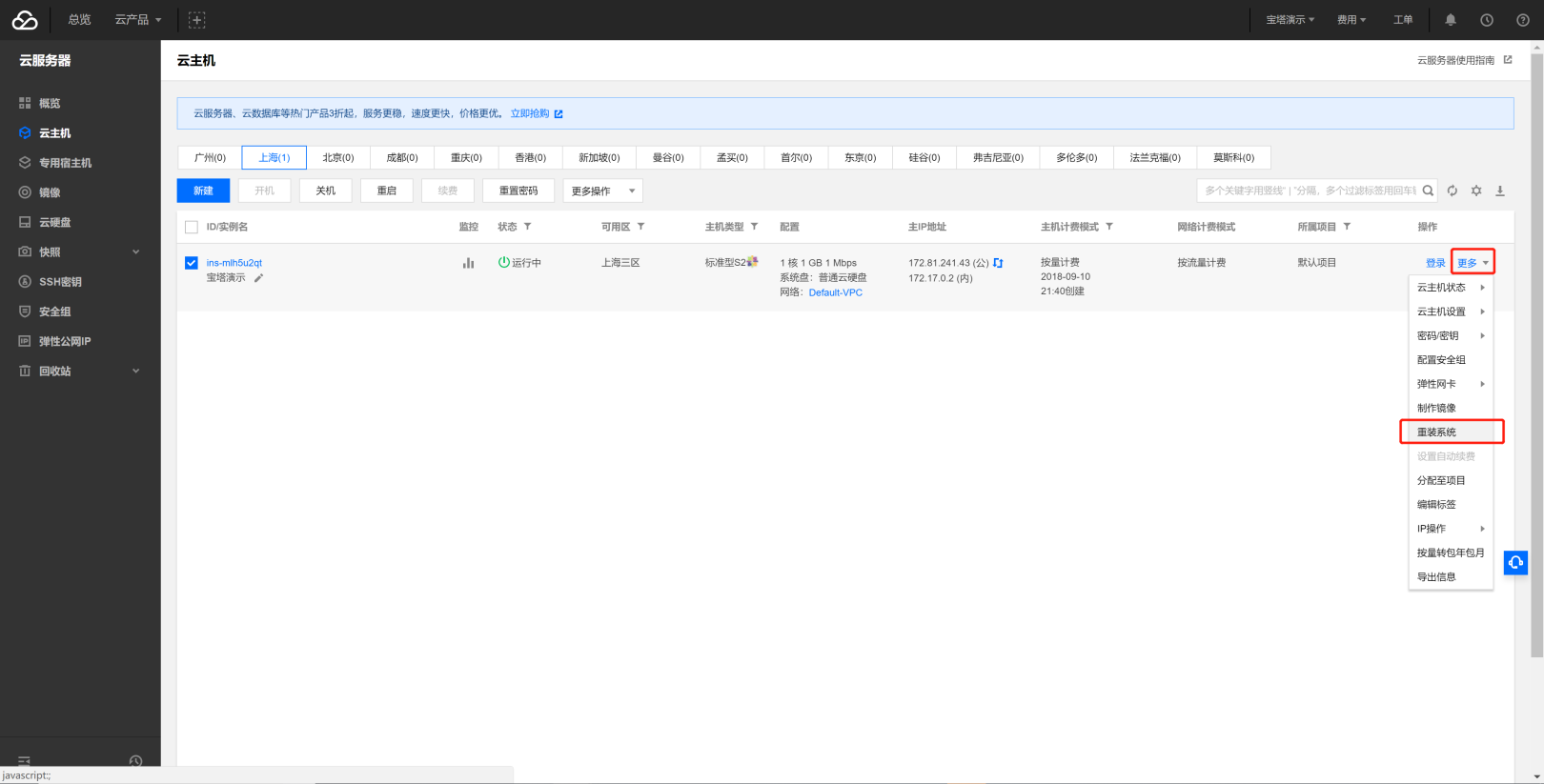Click the blue customer support headset icon

point(1515,563)
